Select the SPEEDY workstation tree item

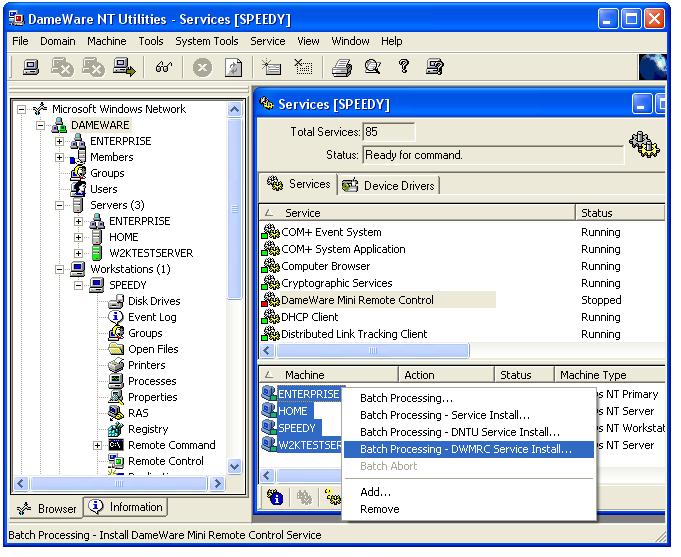128,285
